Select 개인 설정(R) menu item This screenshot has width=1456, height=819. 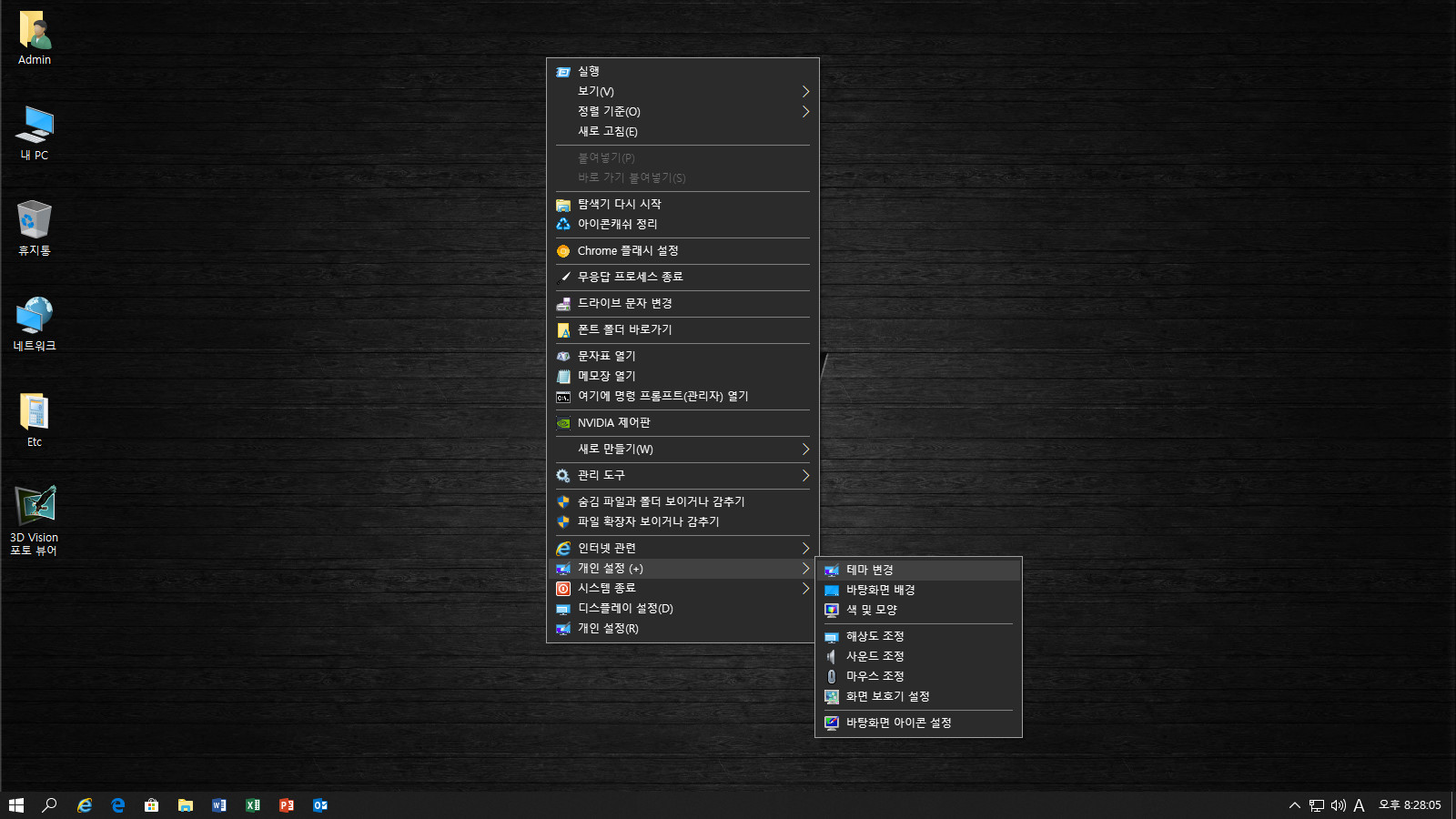pyautogui.click(x=682, y=628)
